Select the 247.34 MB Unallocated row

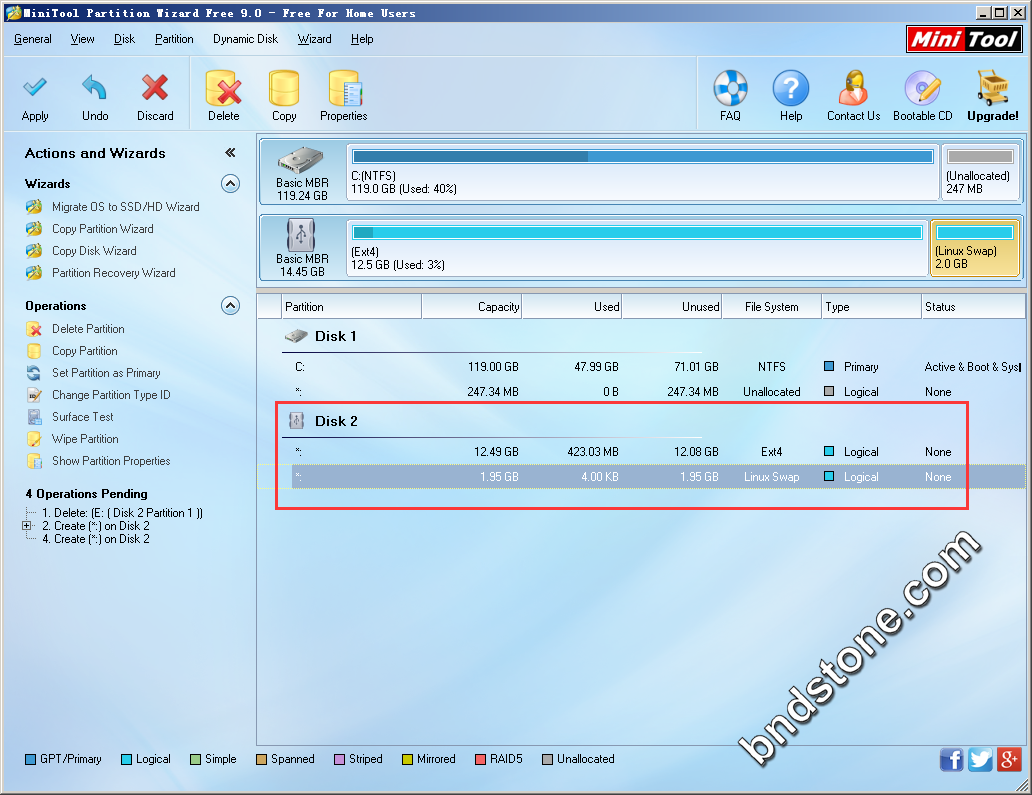(x=642, y=392)
